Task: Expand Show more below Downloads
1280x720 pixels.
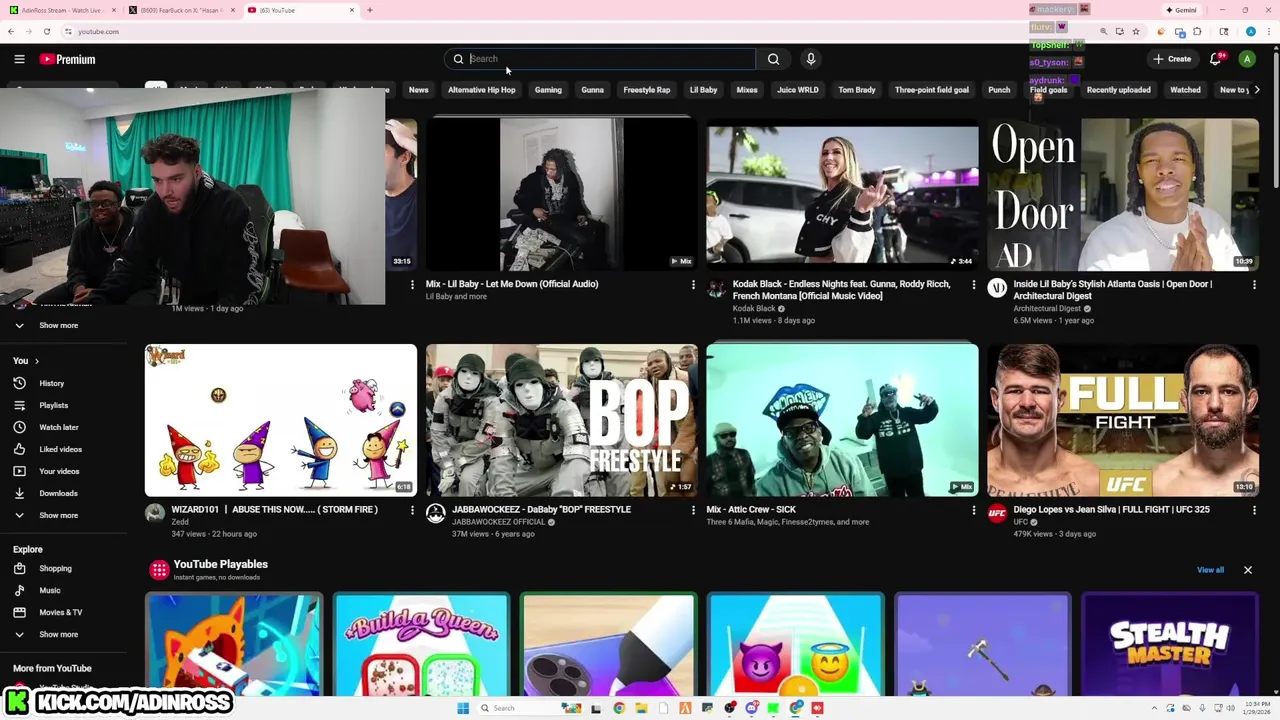Action: pyautogui.click(x=58, y=515)
